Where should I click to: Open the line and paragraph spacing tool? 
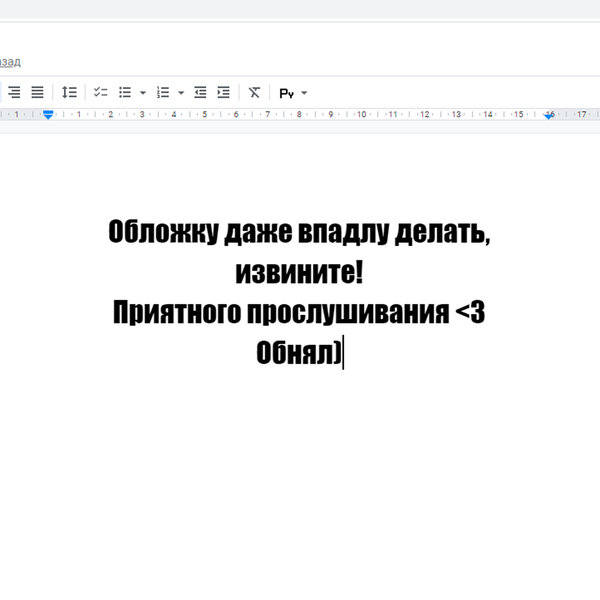point(69,92)
